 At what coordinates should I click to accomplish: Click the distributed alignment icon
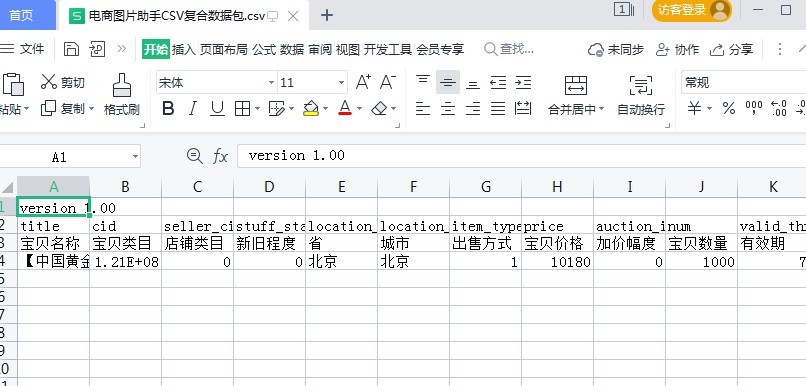pos(523,108)
